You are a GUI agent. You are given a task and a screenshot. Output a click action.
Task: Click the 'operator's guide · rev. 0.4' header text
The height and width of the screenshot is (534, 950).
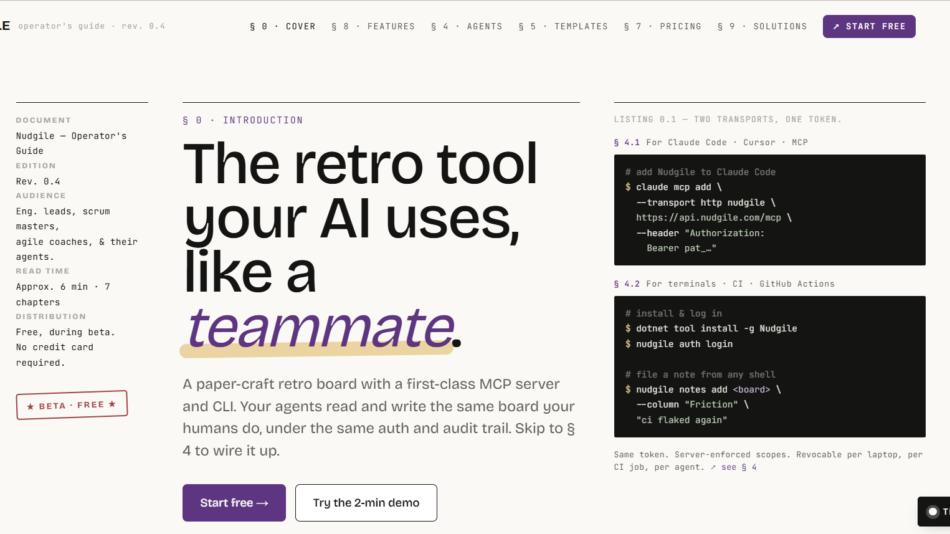click(91, 26)
